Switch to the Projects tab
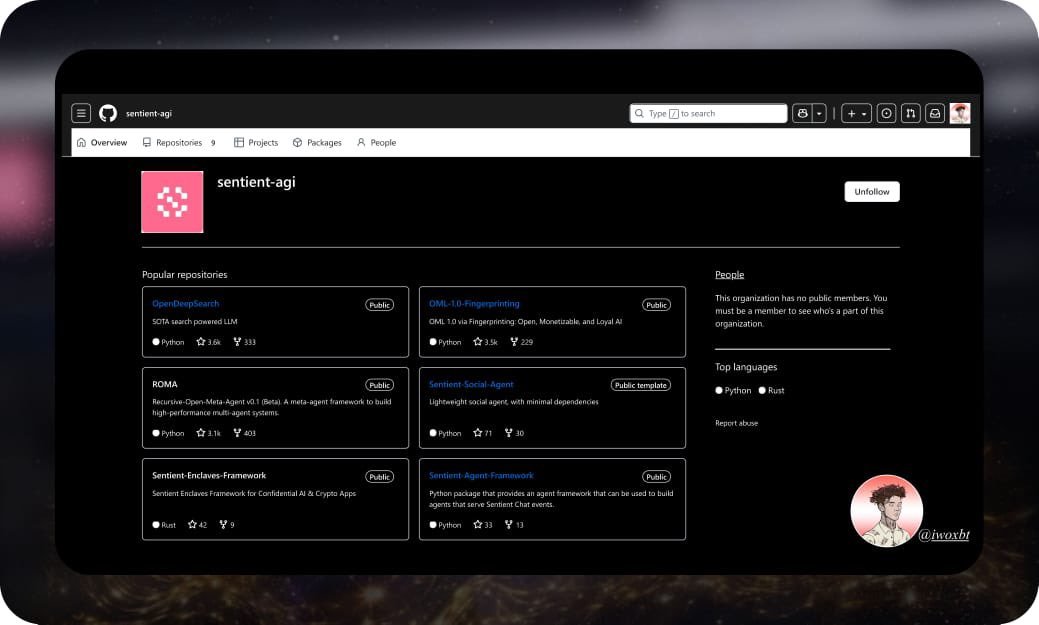 (256, 142)
